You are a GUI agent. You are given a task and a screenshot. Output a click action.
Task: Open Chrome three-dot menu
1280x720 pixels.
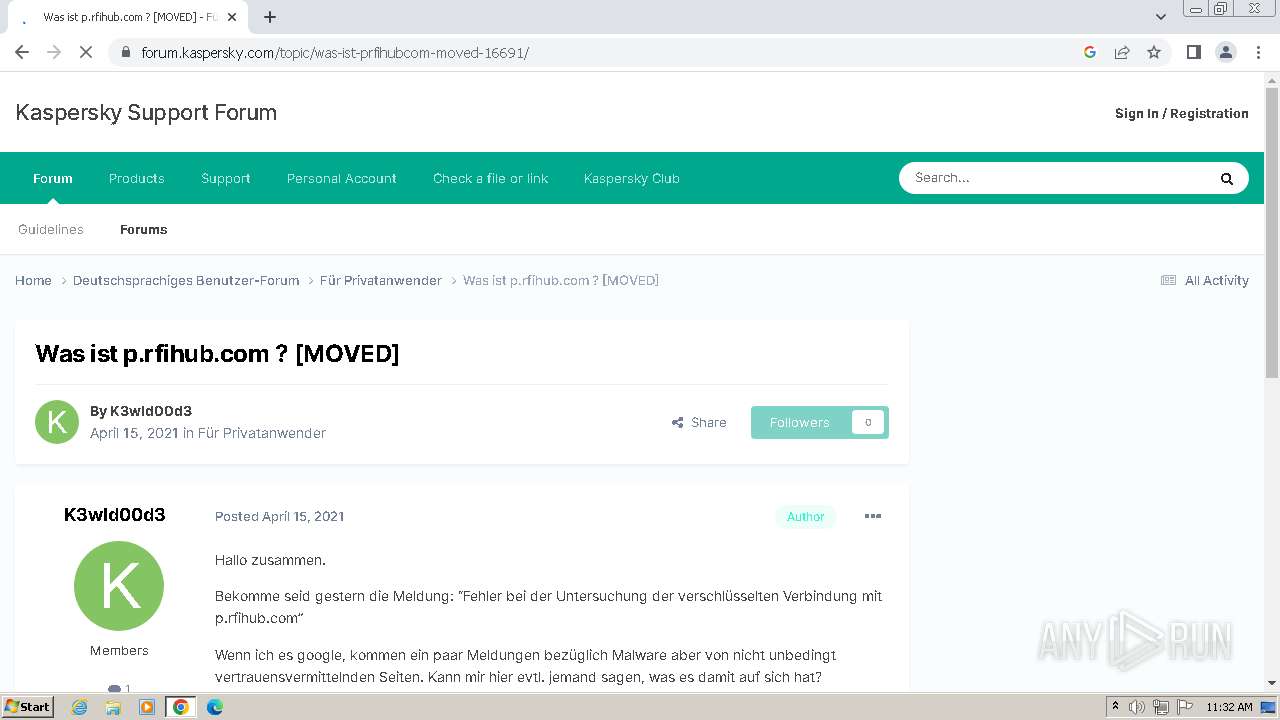[1259, 52]
